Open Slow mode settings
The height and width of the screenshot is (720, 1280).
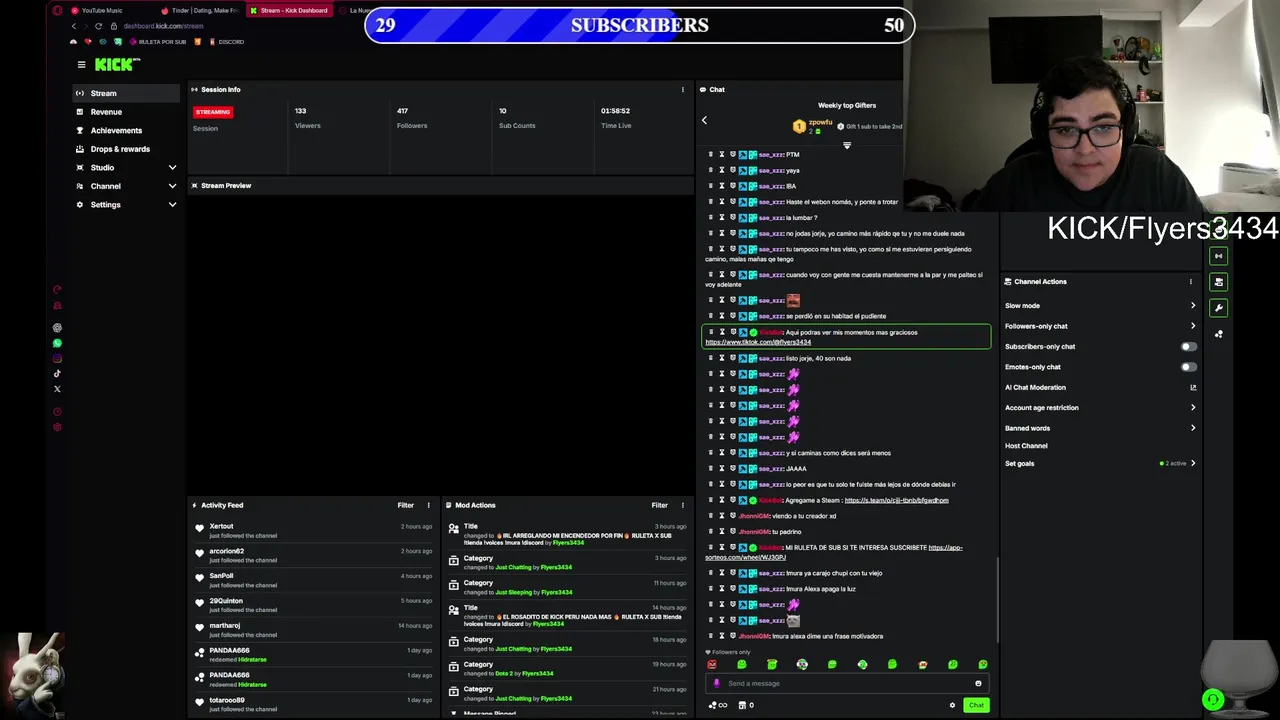[1100, 306]
